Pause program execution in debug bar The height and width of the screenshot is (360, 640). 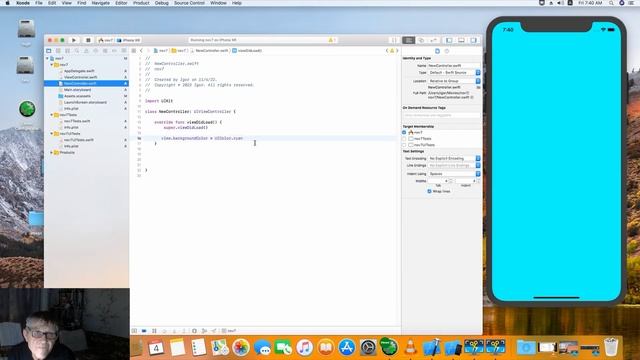(x=154, y=331)
